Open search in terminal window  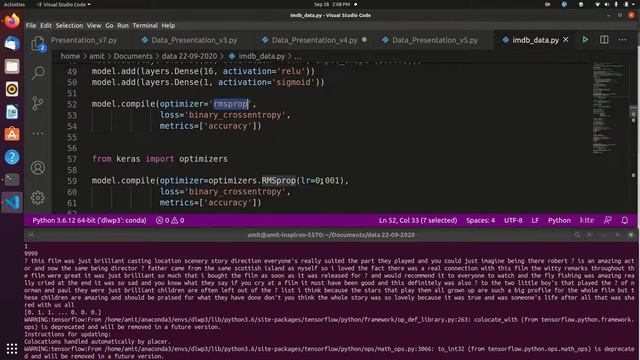click(x=577, y=235)
